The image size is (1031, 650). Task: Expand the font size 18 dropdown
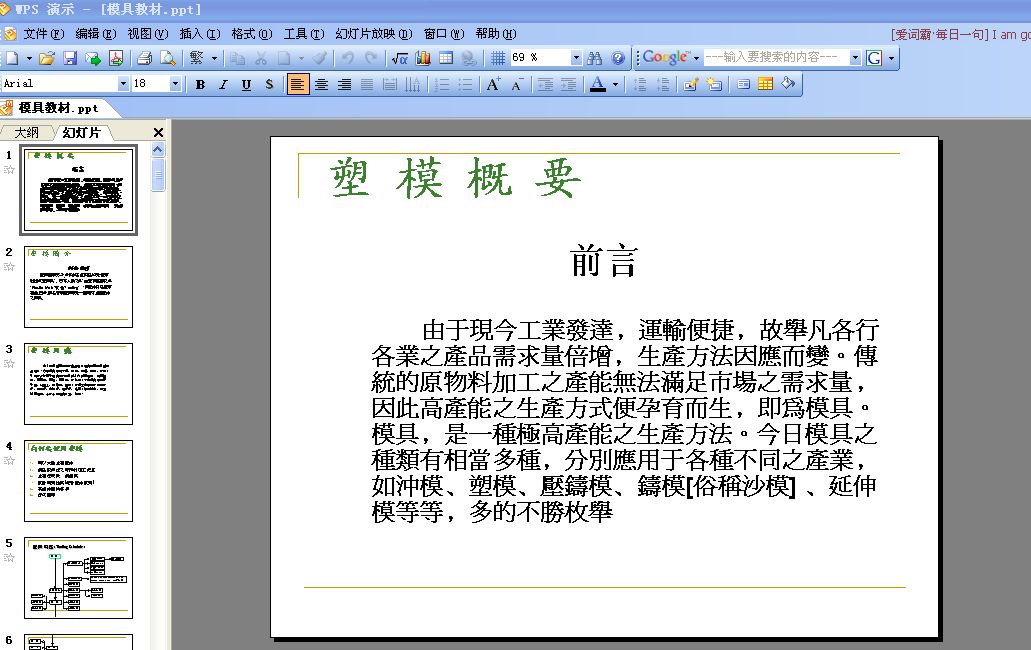click(x=175, y=84)
